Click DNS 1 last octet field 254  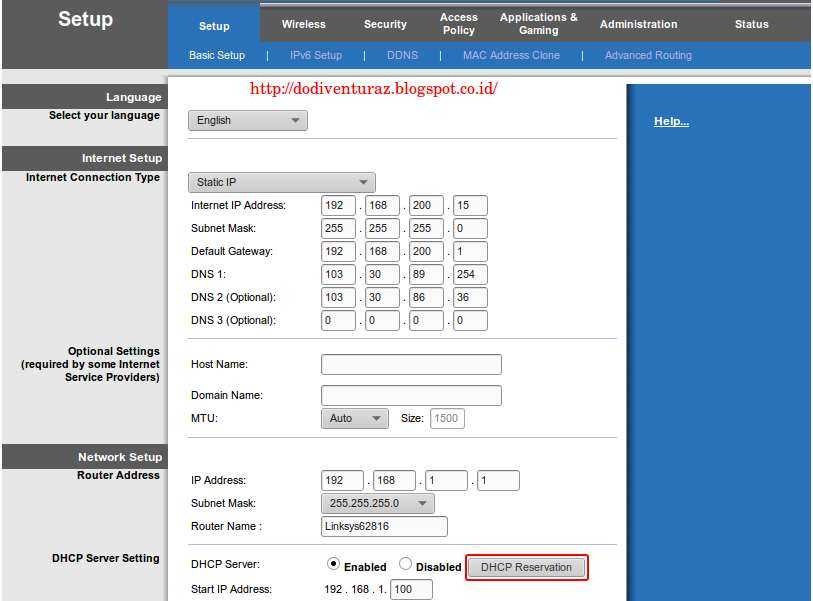coord(470,274)
